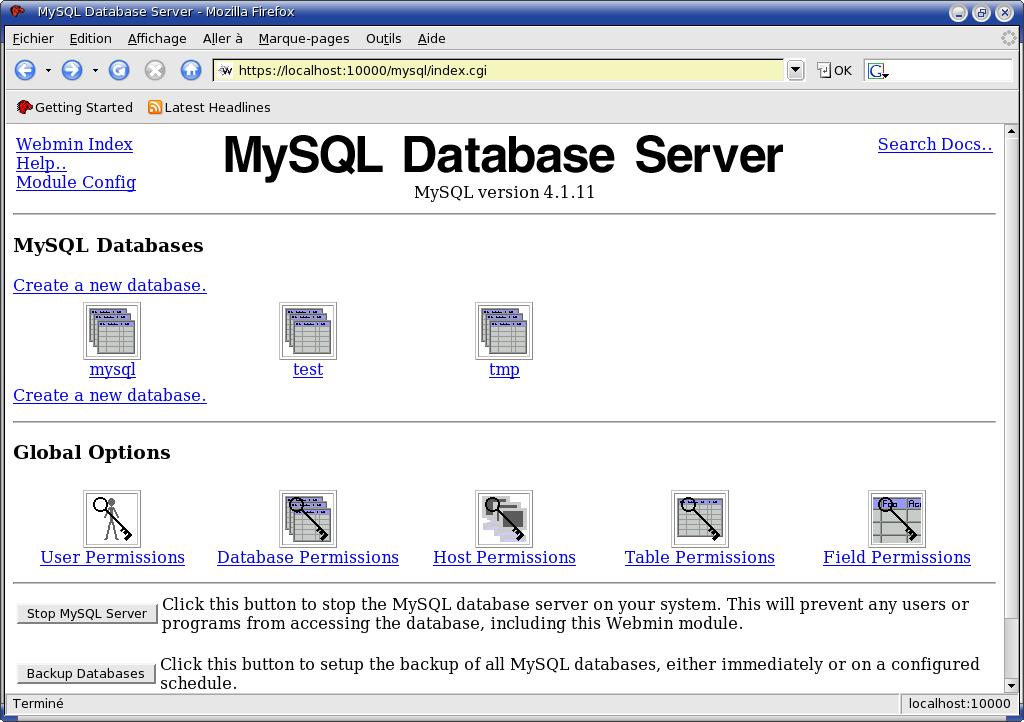Open the Help.. link
Image resolution: width=1024 pixels, height=722 pixels.
point(41,163)
